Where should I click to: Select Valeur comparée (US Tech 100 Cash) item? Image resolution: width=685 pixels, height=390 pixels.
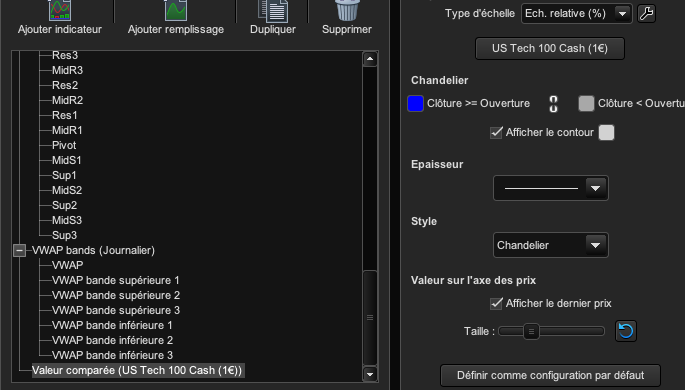pos(137,371)
